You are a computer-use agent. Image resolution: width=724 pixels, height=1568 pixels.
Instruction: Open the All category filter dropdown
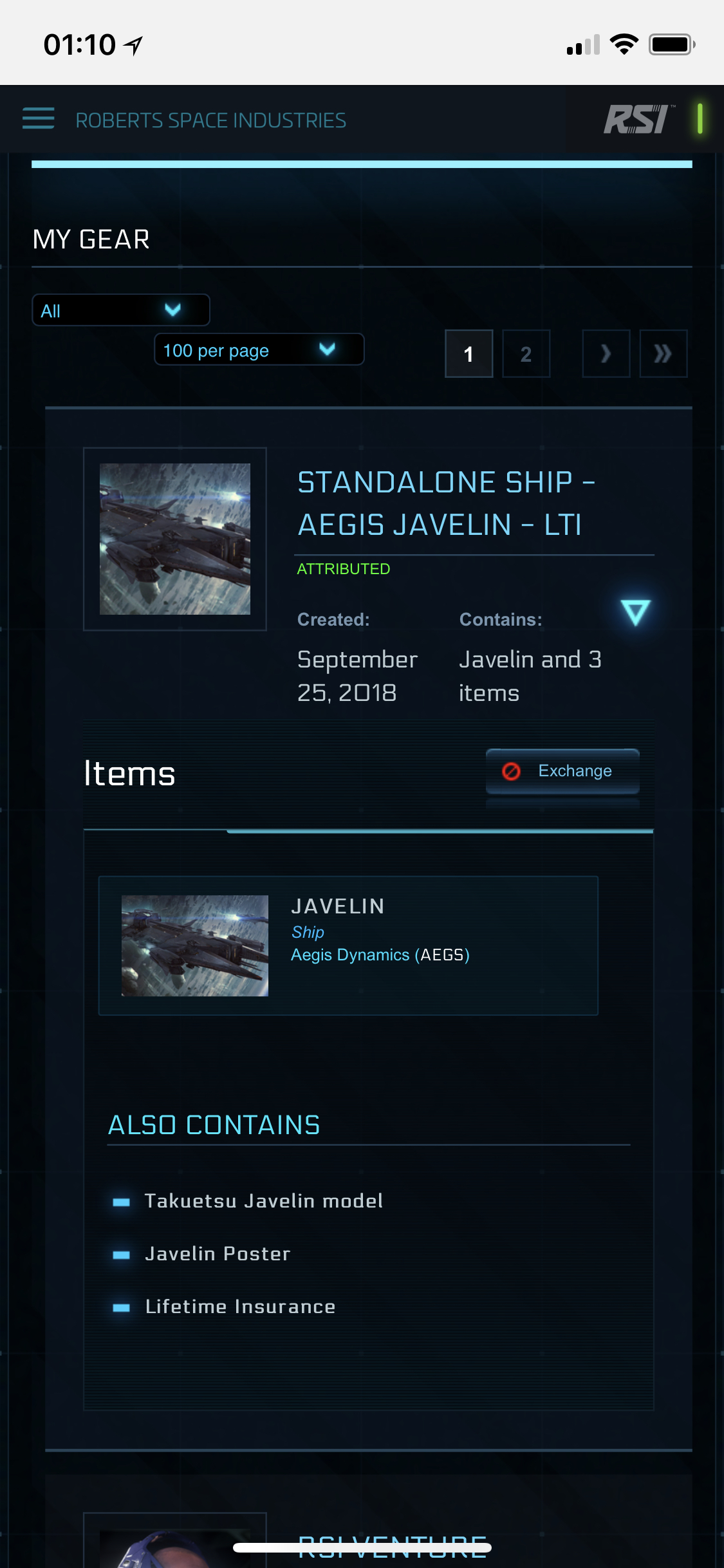click(121, 311)
